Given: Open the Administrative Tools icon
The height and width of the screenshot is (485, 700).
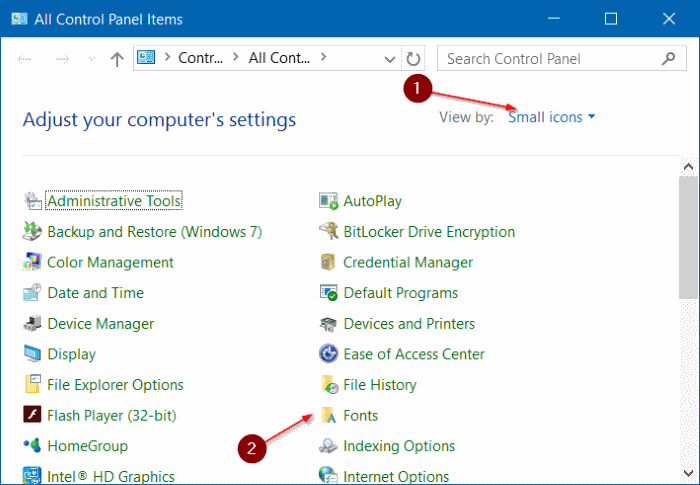Looking at the screenshot, I should [33, 201].
